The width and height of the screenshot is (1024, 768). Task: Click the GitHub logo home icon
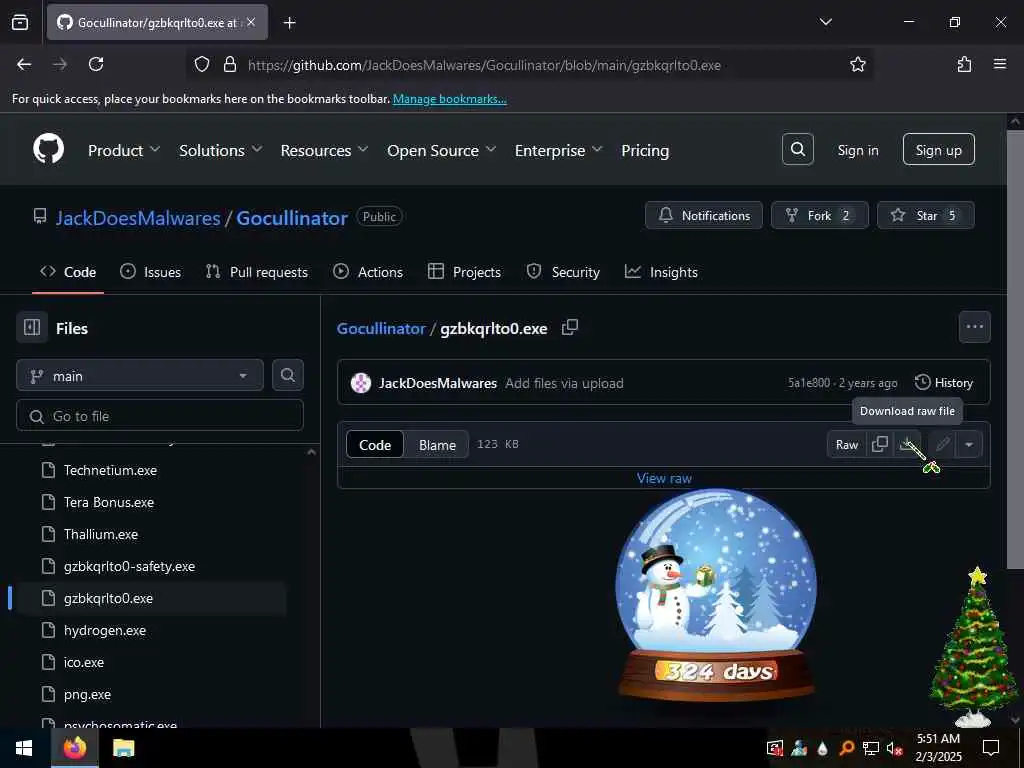(49, 150)
